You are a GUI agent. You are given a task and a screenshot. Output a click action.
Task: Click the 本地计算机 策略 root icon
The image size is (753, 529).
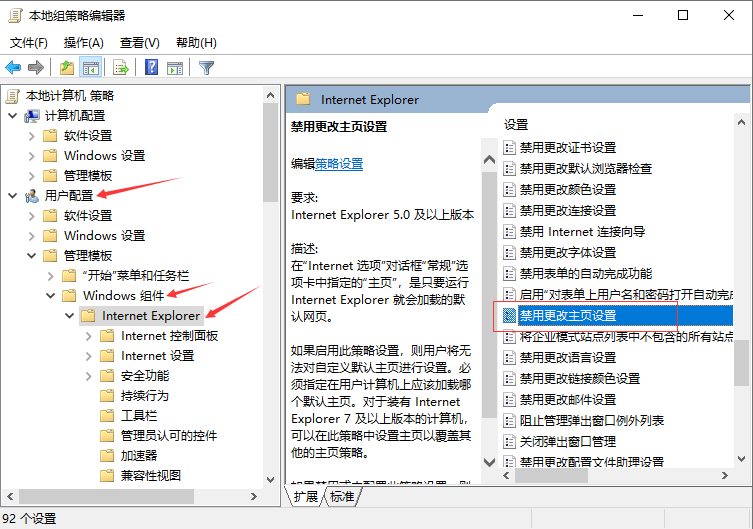pos(13,96)
